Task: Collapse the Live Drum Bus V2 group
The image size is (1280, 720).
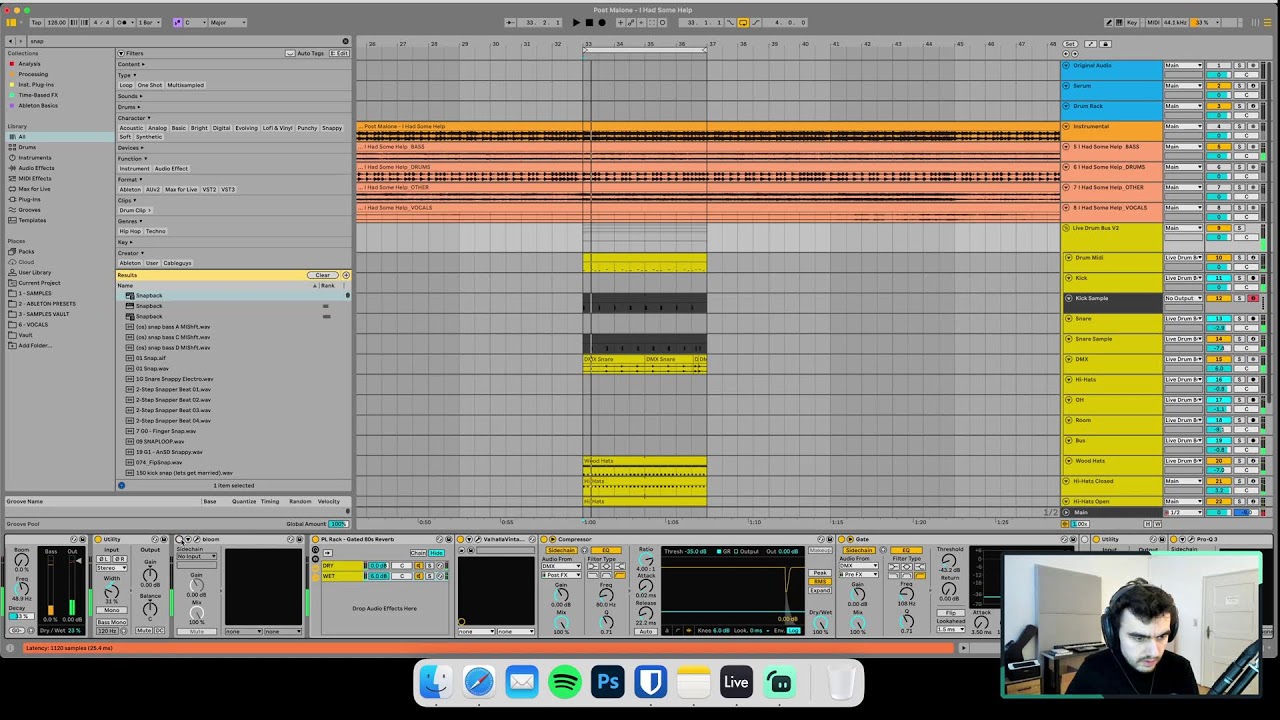Action: click(x=1066, y=228)
